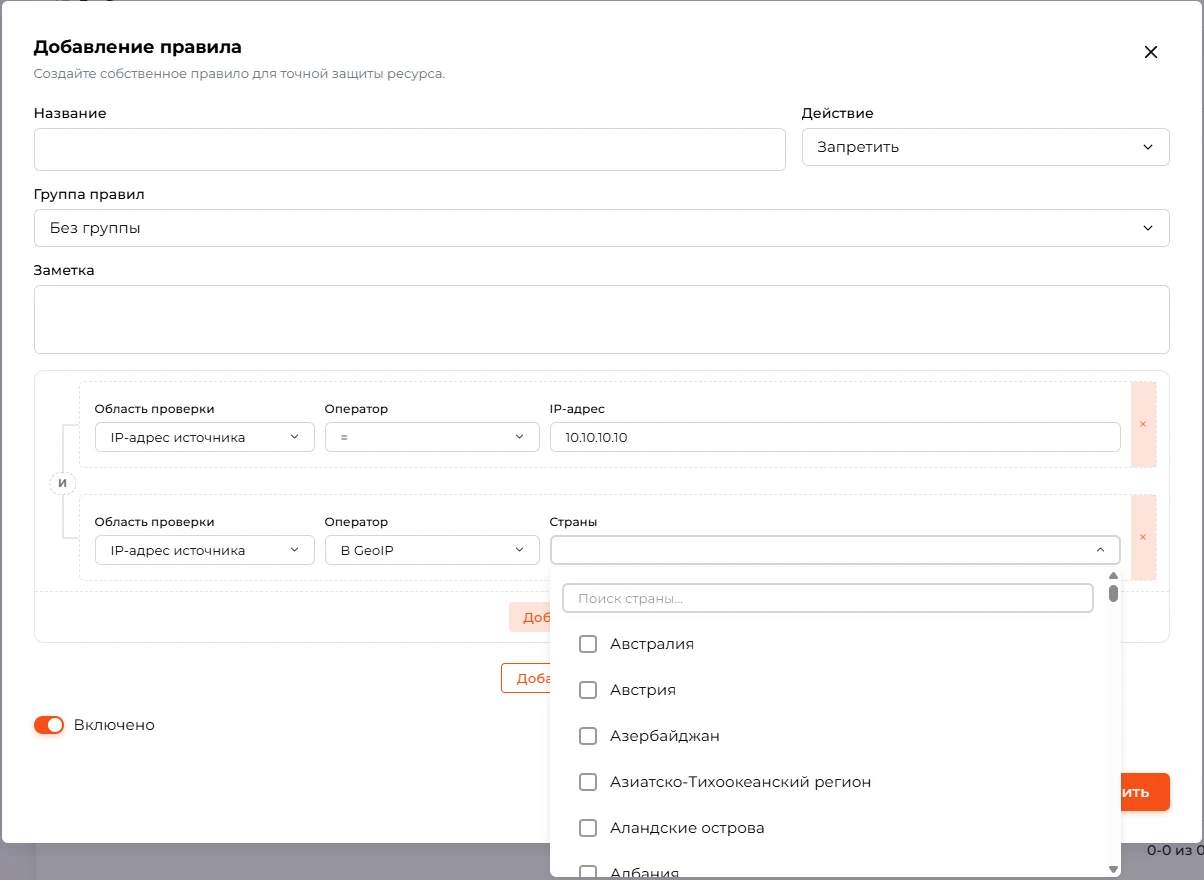Click the Поиск страны search box
Image resolution: width=1204 pixels, height=880 pixels.
[828, 598]
